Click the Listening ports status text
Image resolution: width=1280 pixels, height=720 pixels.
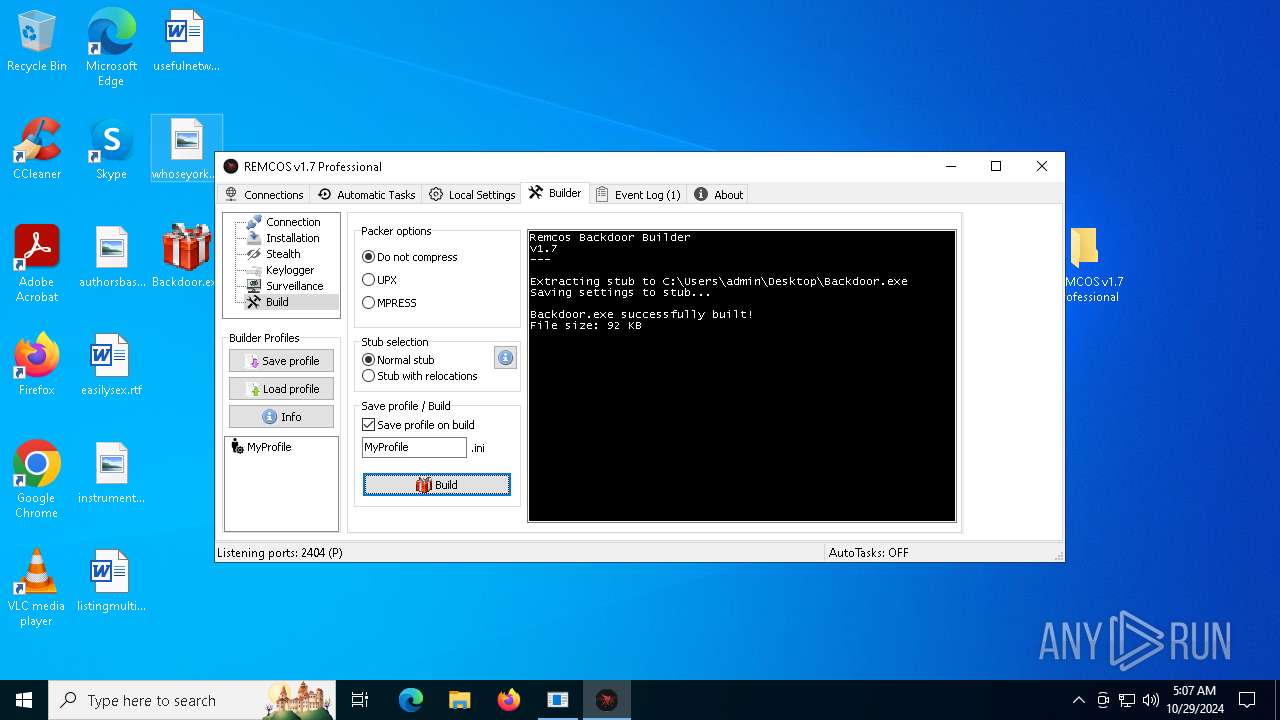(280, 553)
